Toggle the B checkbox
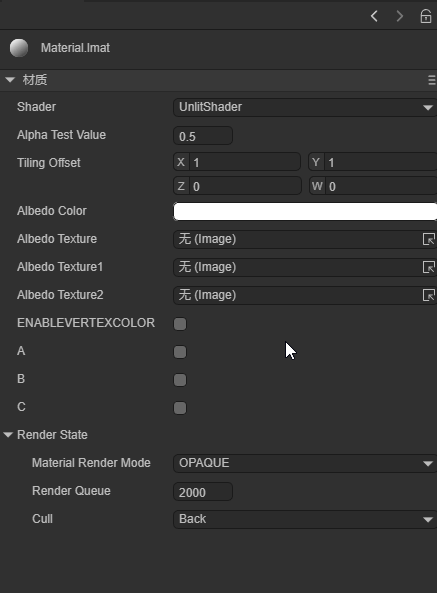437x593 pixels. click(180, 380)
